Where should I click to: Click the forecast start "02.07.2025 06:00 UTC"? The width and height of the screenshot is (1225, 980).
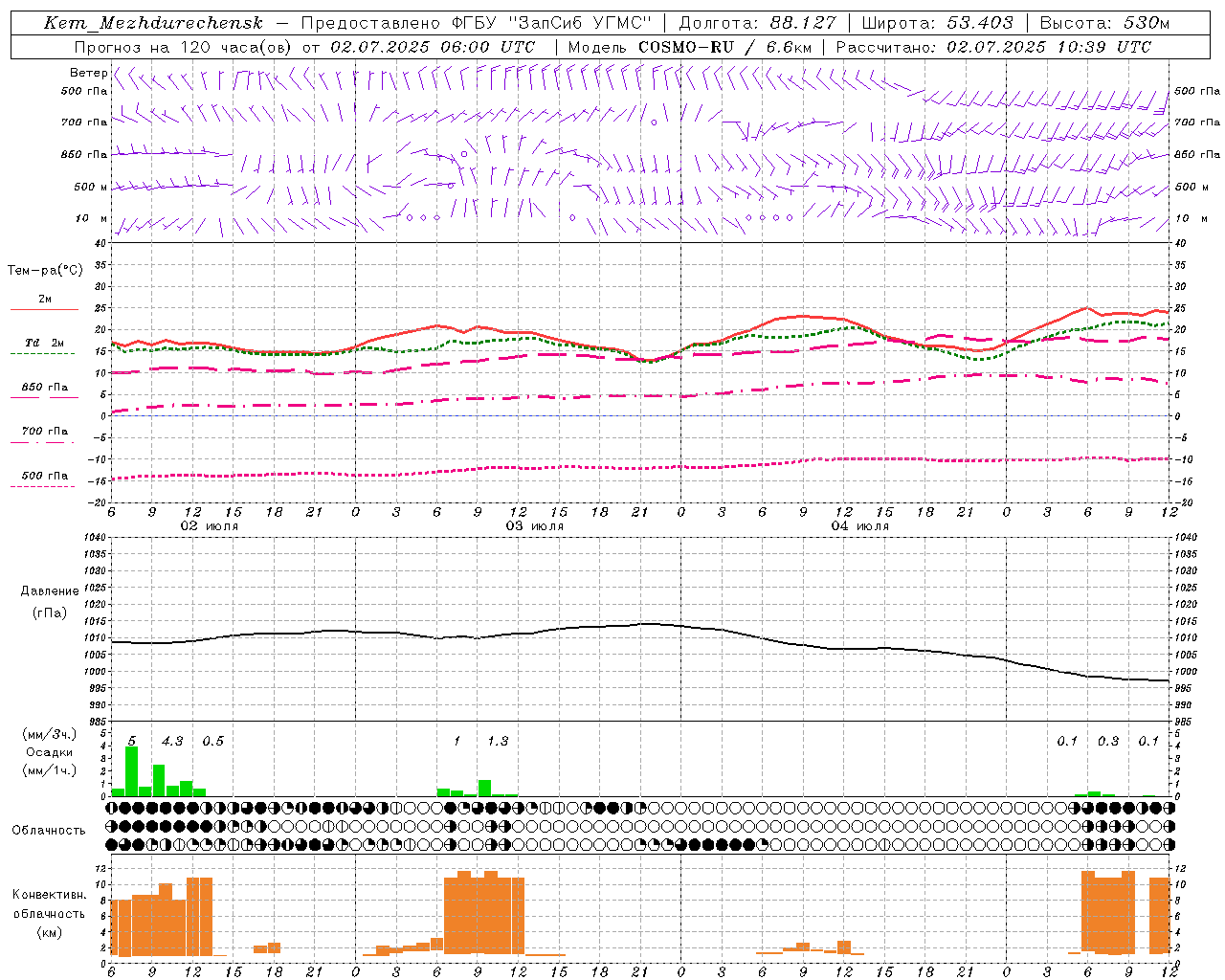(x=433, y=47)
